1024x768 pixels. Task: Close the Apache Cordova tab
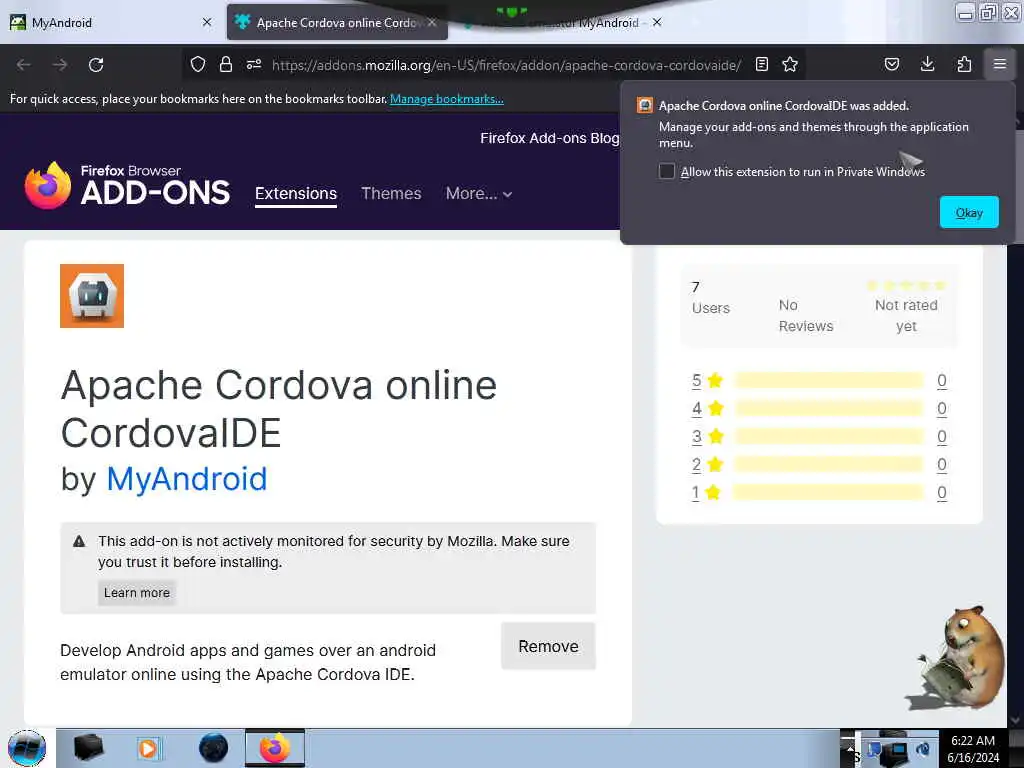click(x=432, y=22)
